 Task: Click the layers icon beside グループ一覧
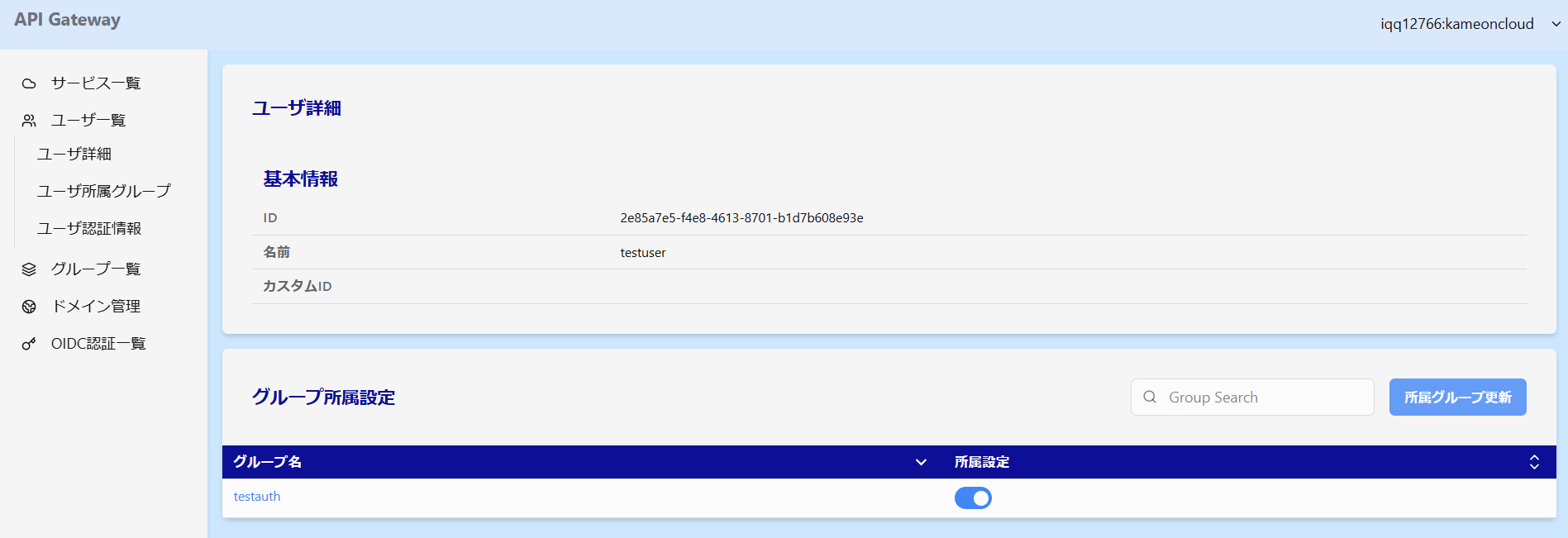(29, 269)
